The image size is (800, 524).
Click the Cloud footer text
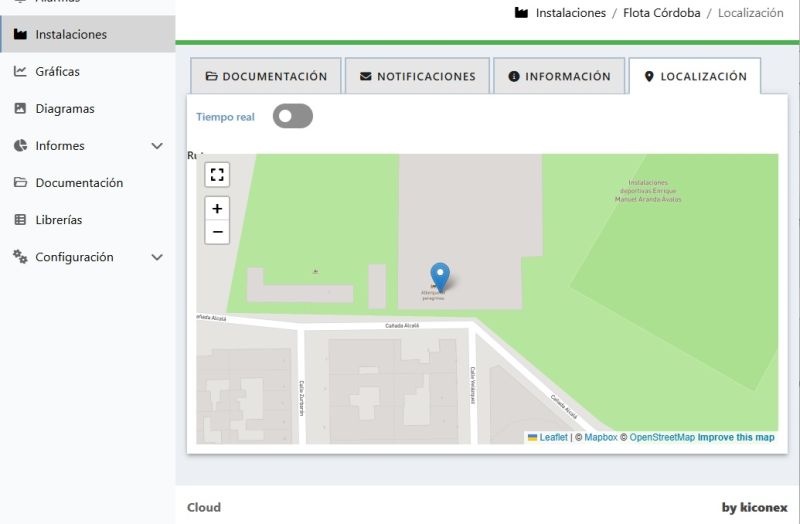tap(204, 507)
